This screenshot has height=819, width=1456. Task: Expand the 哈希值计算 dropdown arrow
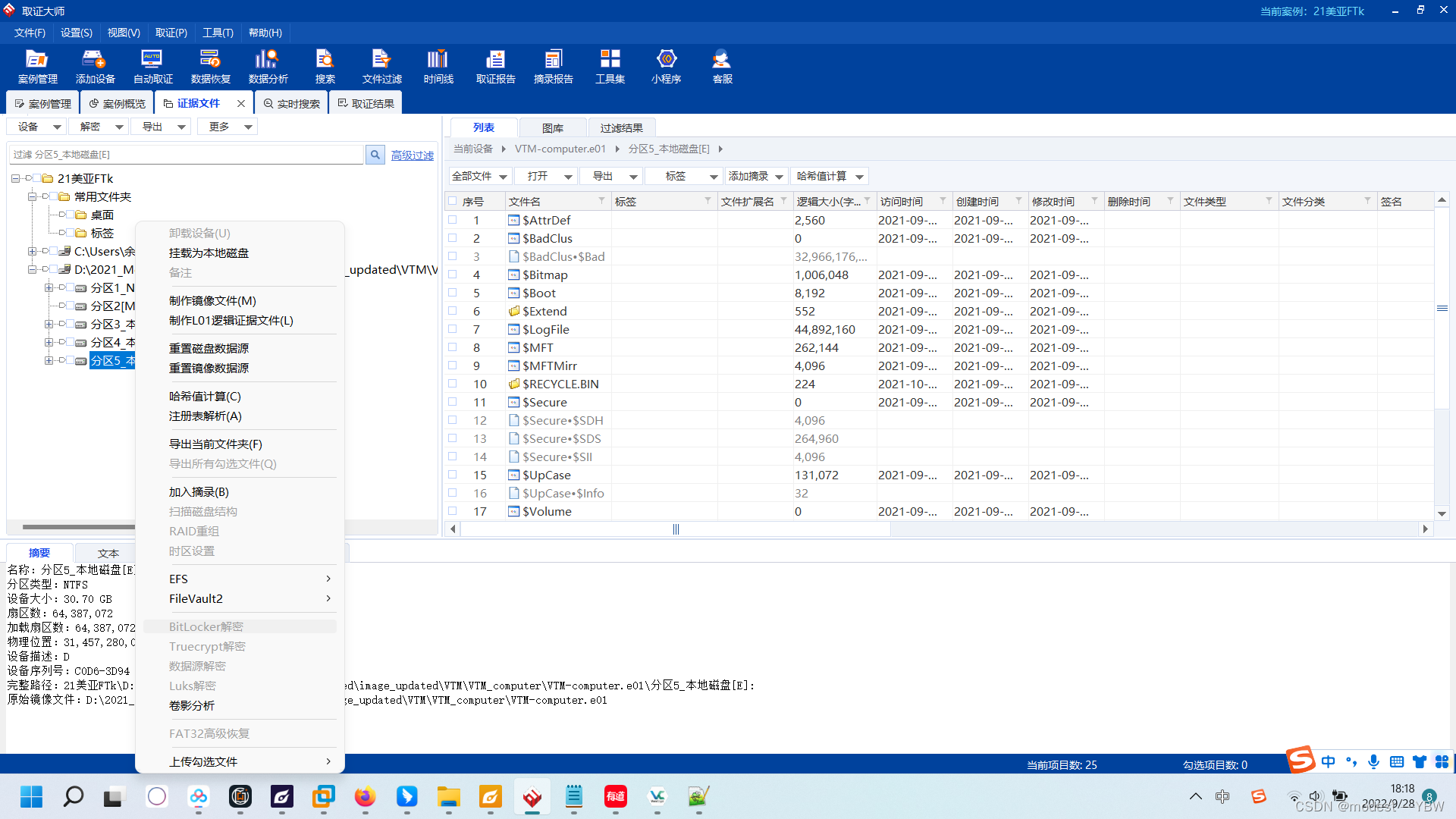click(859, 177)
